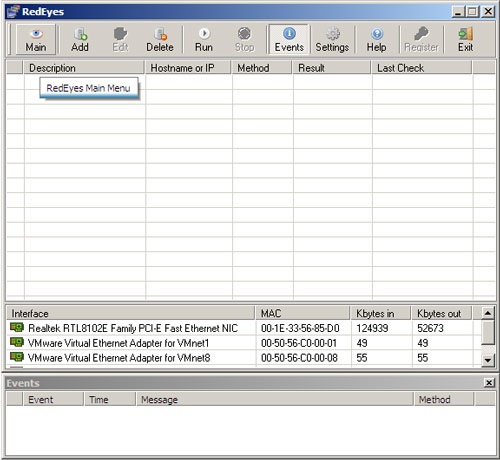Click the Add host toolbar icon
500x460 pixels.
80,34
